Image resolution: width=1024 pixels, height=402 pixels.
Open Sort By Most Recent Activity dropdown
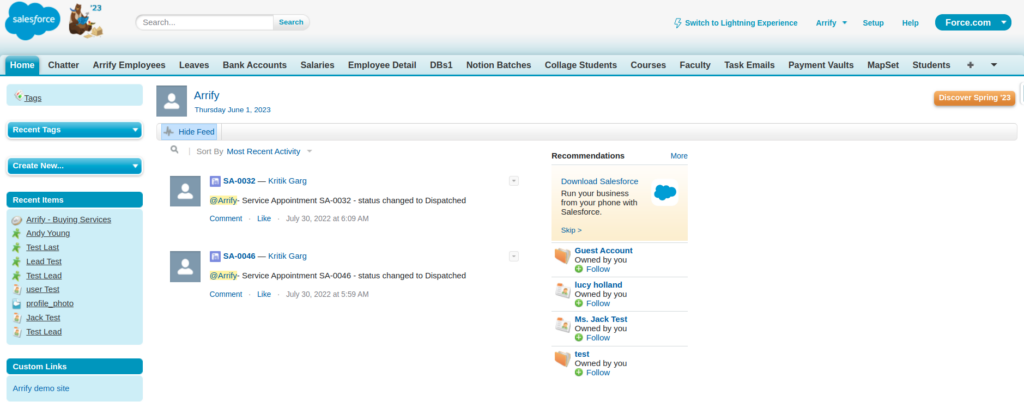coord(269,151)
